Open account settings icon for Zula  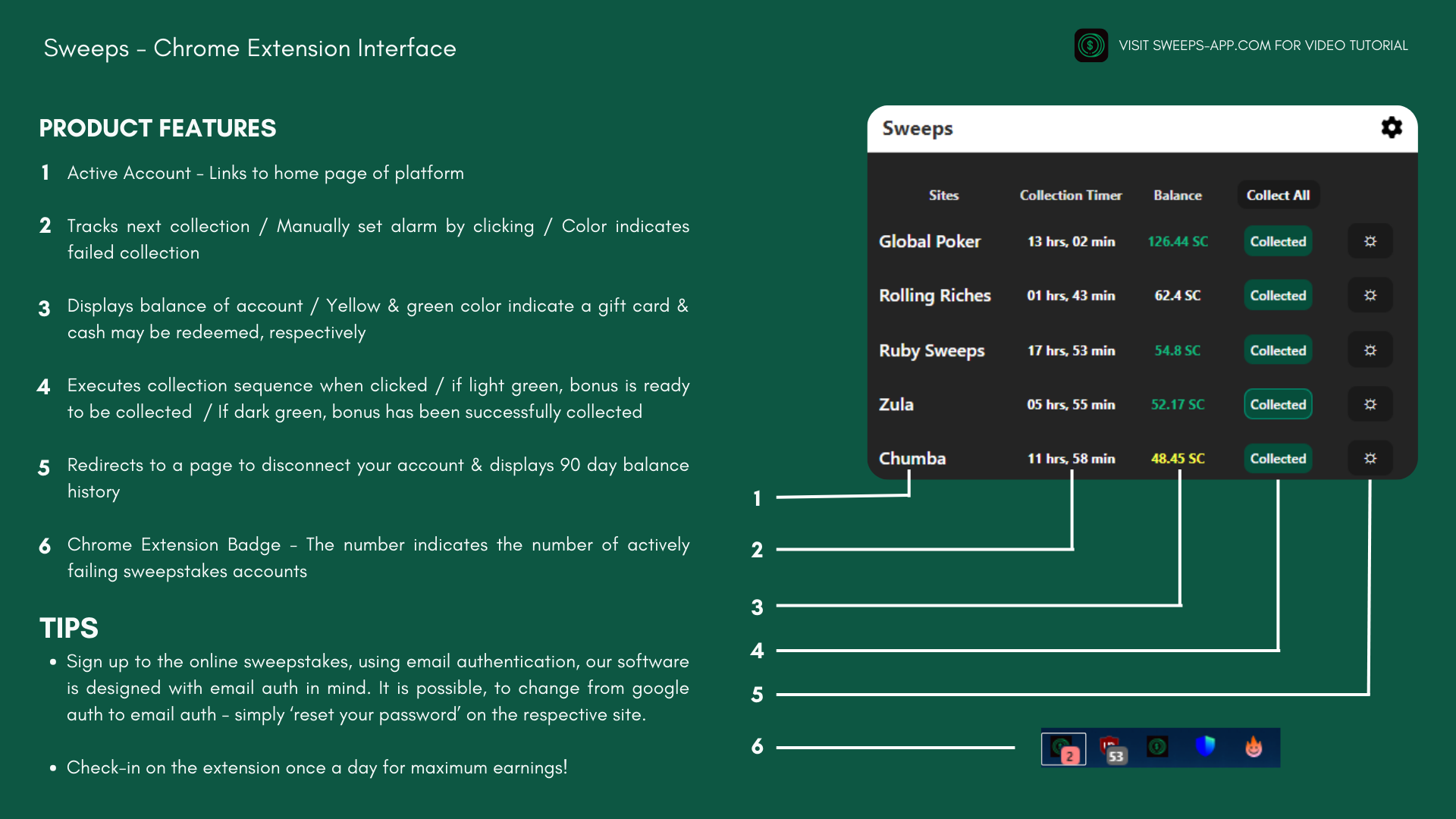(1370, 404)
